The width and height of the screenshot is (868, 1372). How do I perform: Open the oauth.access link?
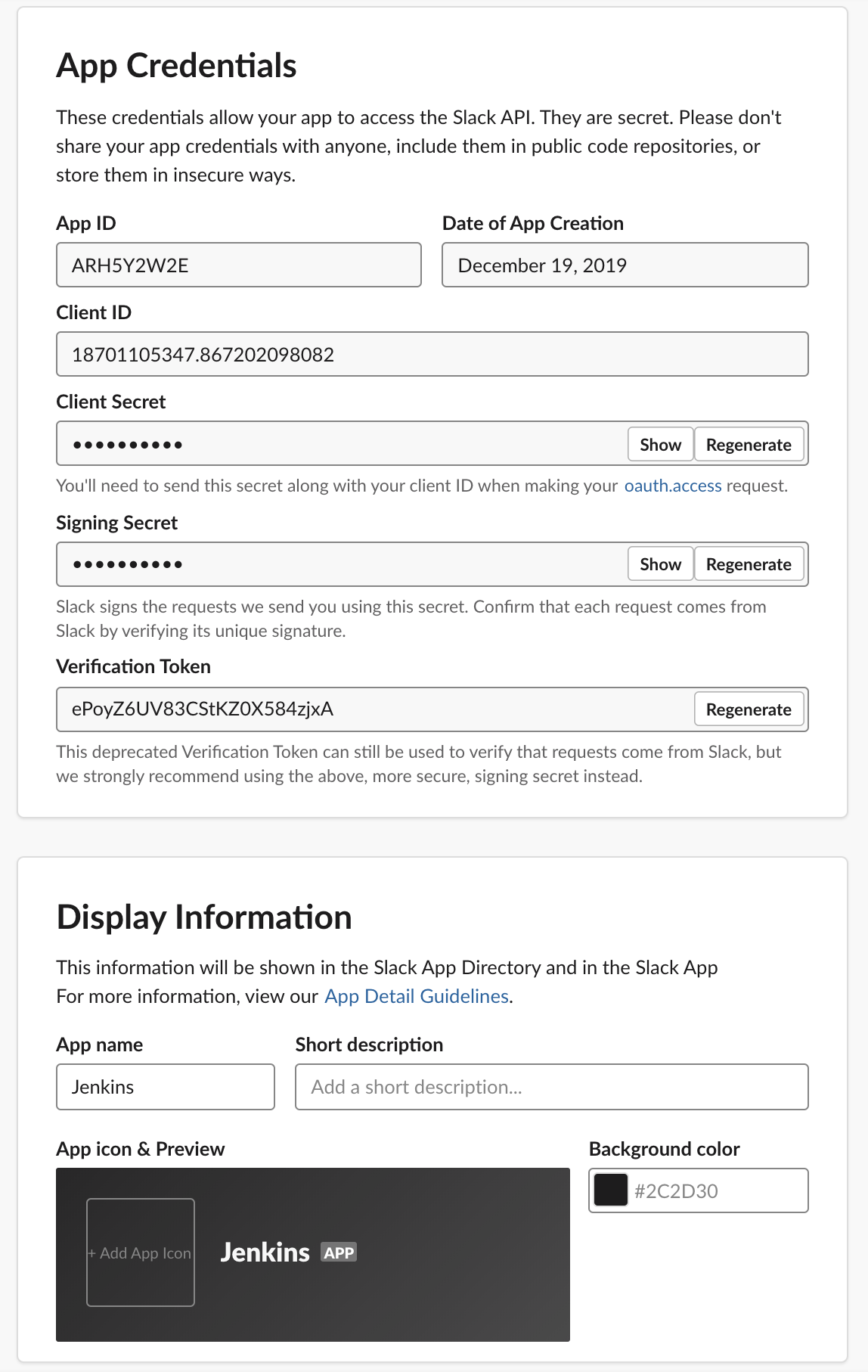coord(673,486)
